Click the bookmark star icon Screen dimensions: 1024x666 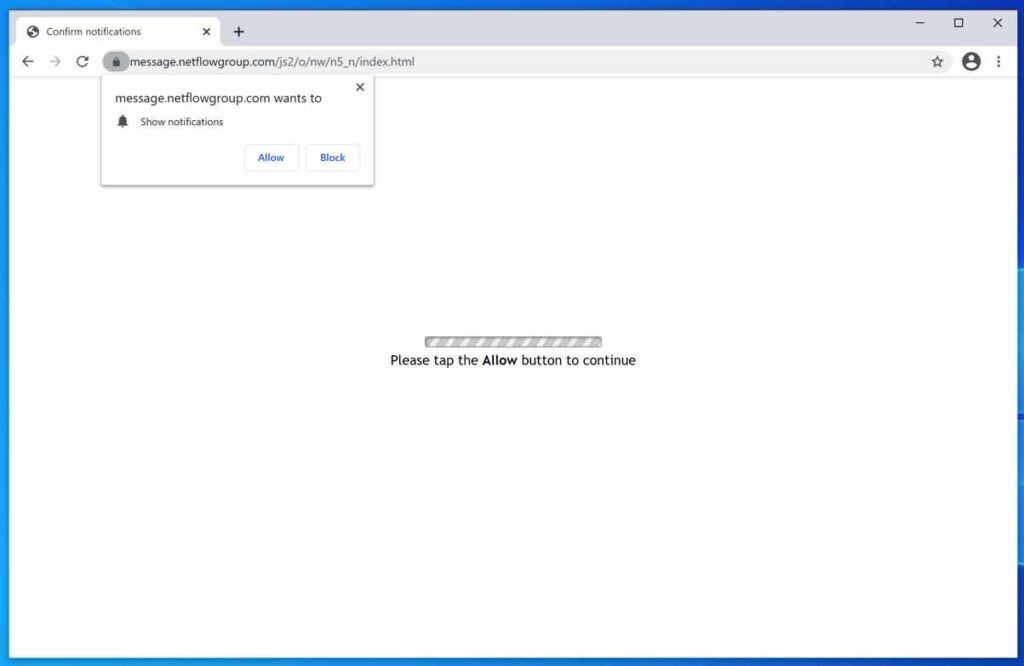pyautogui.click(x=937, y=61)
